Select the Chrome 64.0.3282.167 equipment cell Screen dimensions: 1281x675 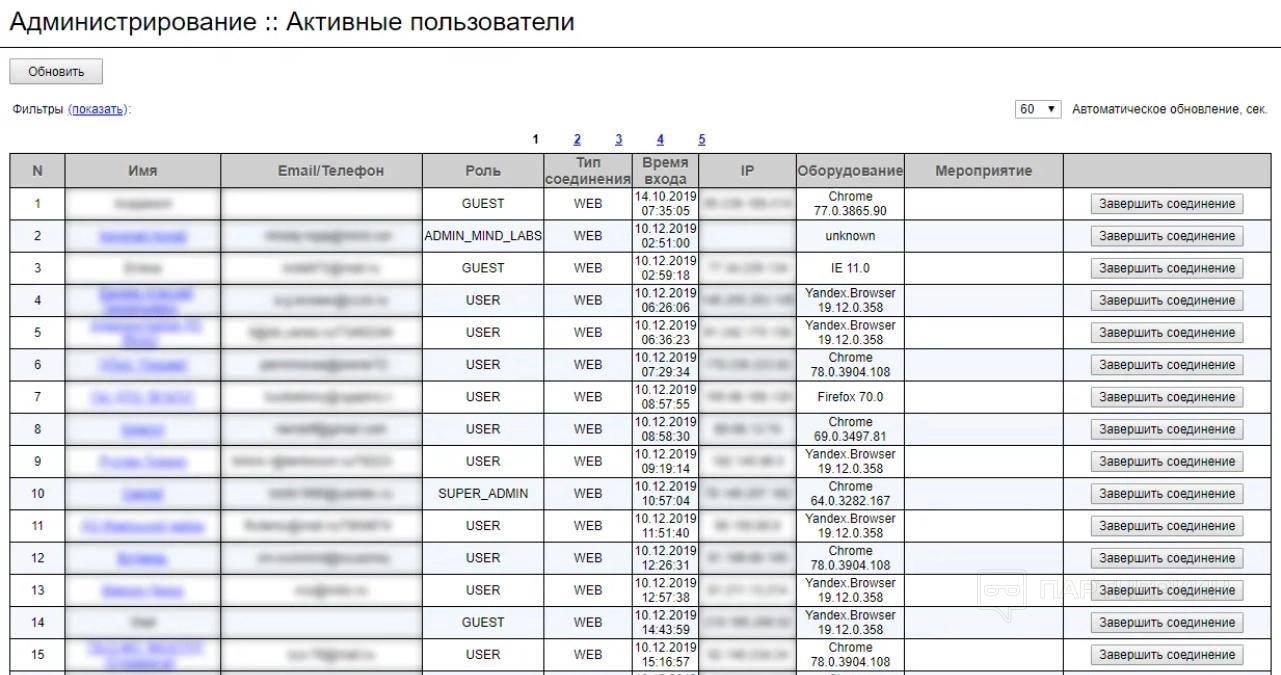[x=850, y=494]
